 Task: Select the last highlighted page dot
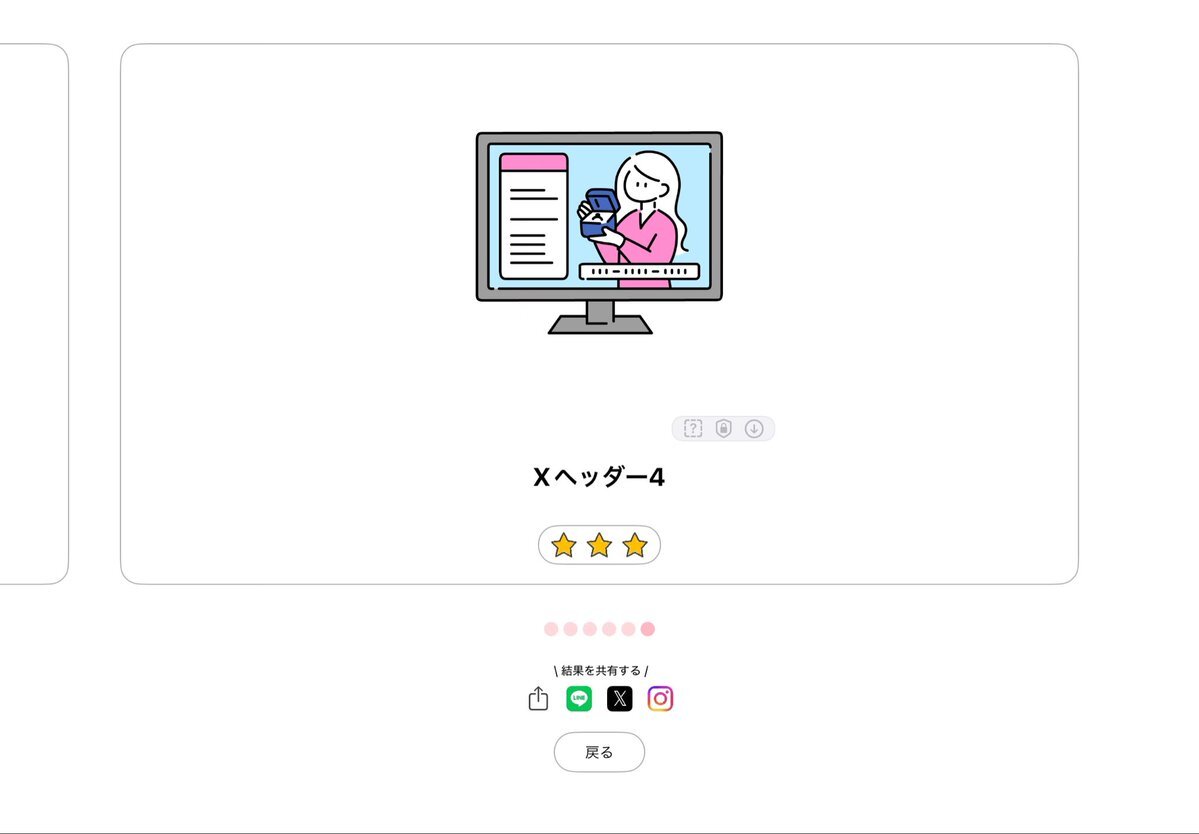tap(648, 629)
